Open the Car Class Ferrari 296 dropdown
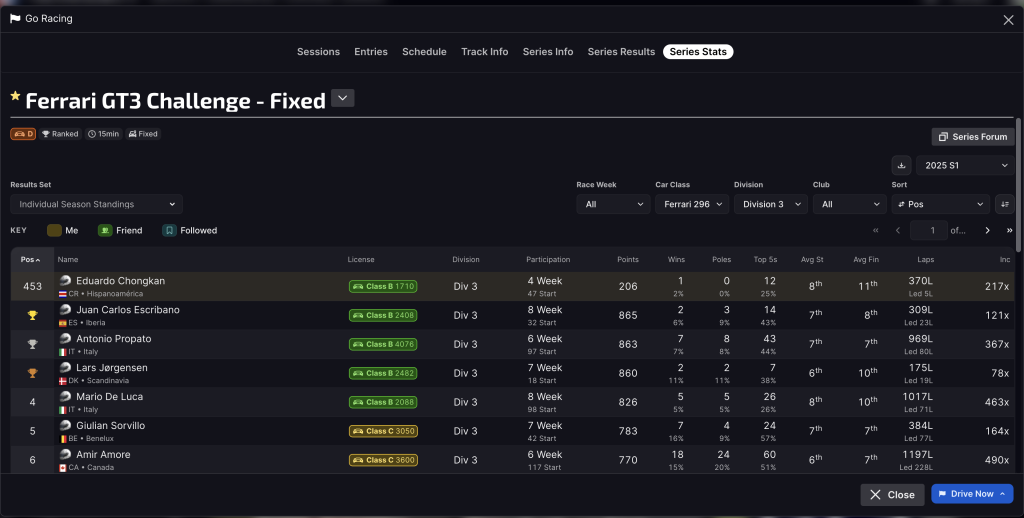The height and width of the screenshot is (518, 1024). click(x=690, y=204)
